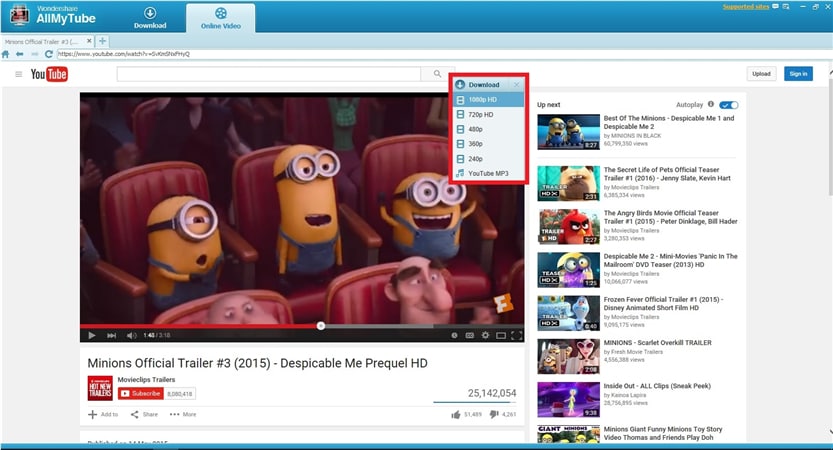This screenshot has height=450, width=833.
Task: Open the Movieclips Trailers channel name link
Action: coord(146,379)
